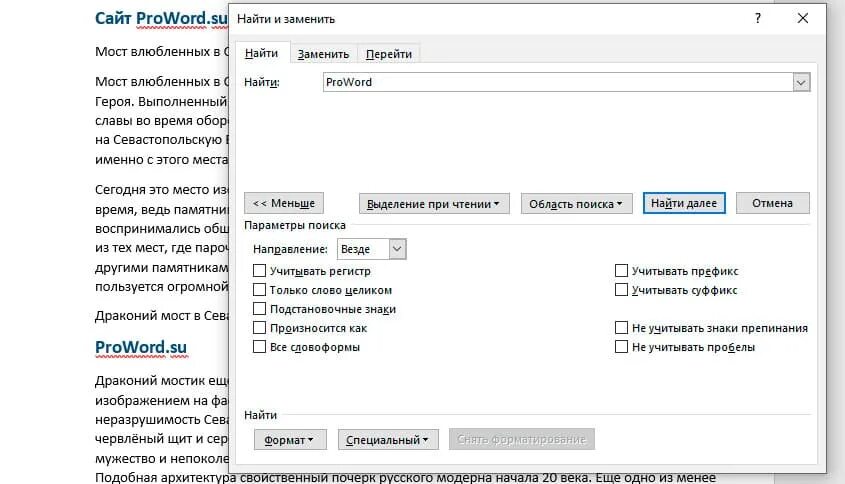Click the help question mark icon
The image size is (845, 484).
point(758,18)
